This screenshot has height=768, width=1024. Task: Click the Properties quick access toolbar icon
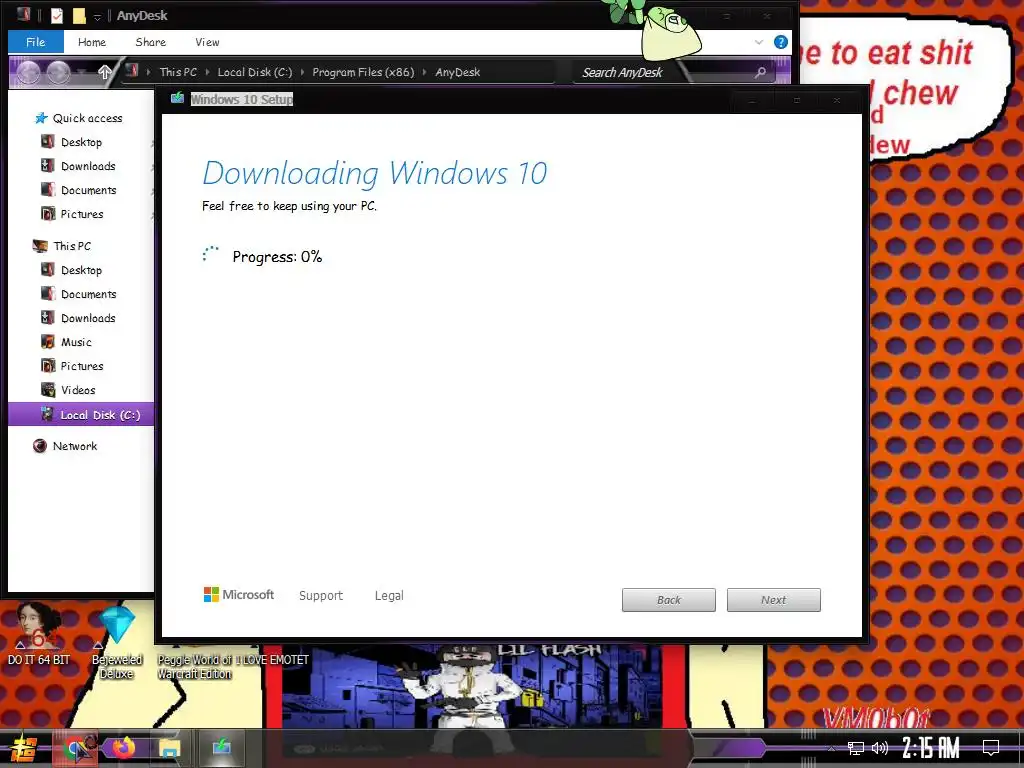(x=57, y=15)
